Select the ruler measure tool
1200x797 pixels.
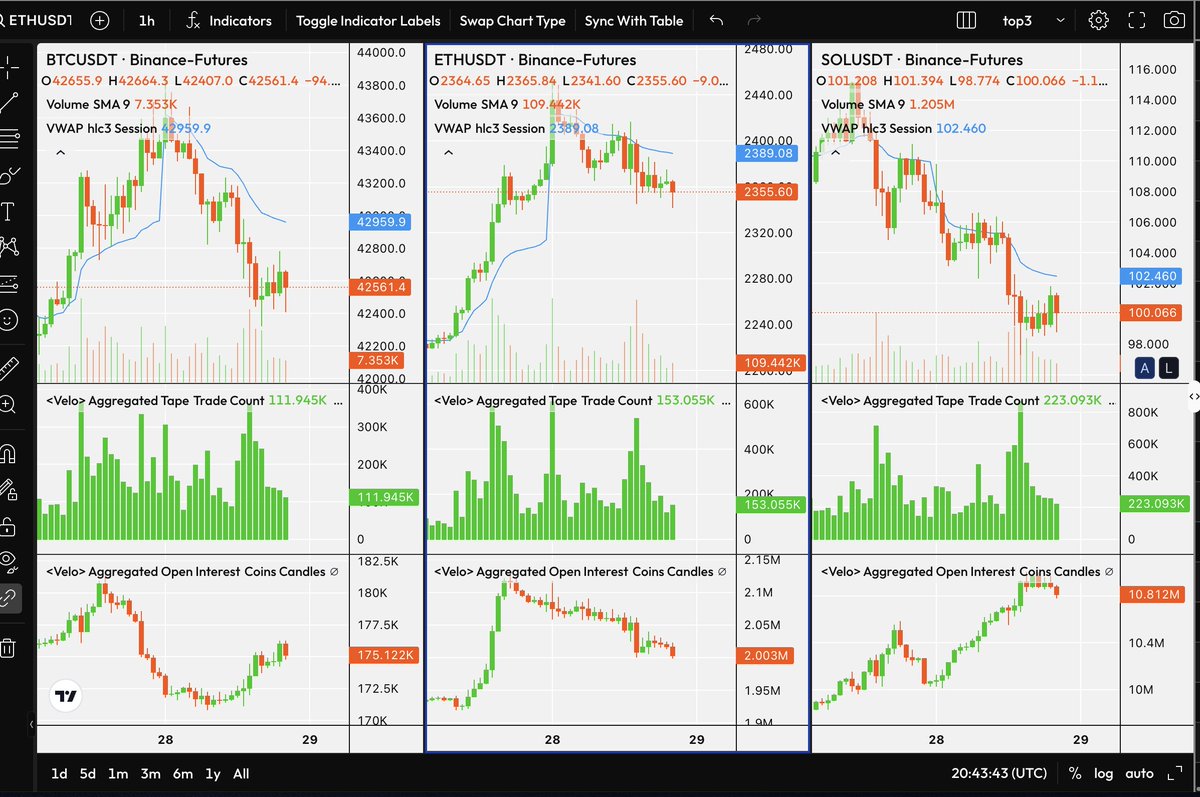point(9,368)
